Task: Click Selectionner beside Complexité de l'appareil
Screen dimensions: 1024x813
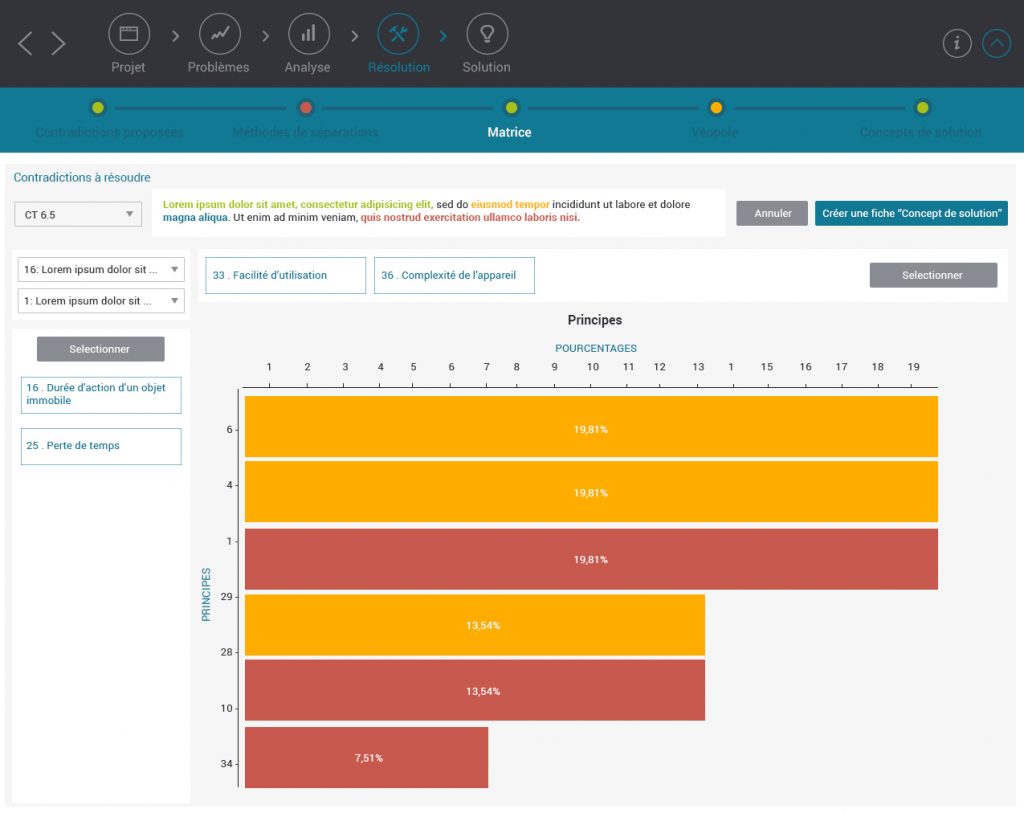Action: click(933, 275)
